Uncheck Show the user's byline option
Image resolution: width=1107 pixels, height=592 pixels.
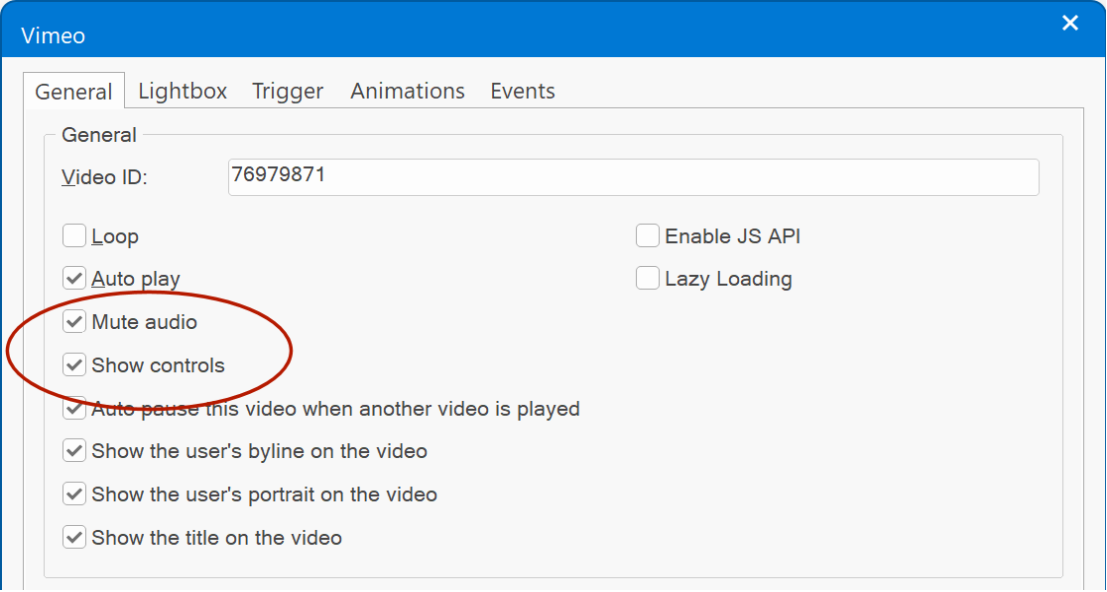(x=74, y=451)
